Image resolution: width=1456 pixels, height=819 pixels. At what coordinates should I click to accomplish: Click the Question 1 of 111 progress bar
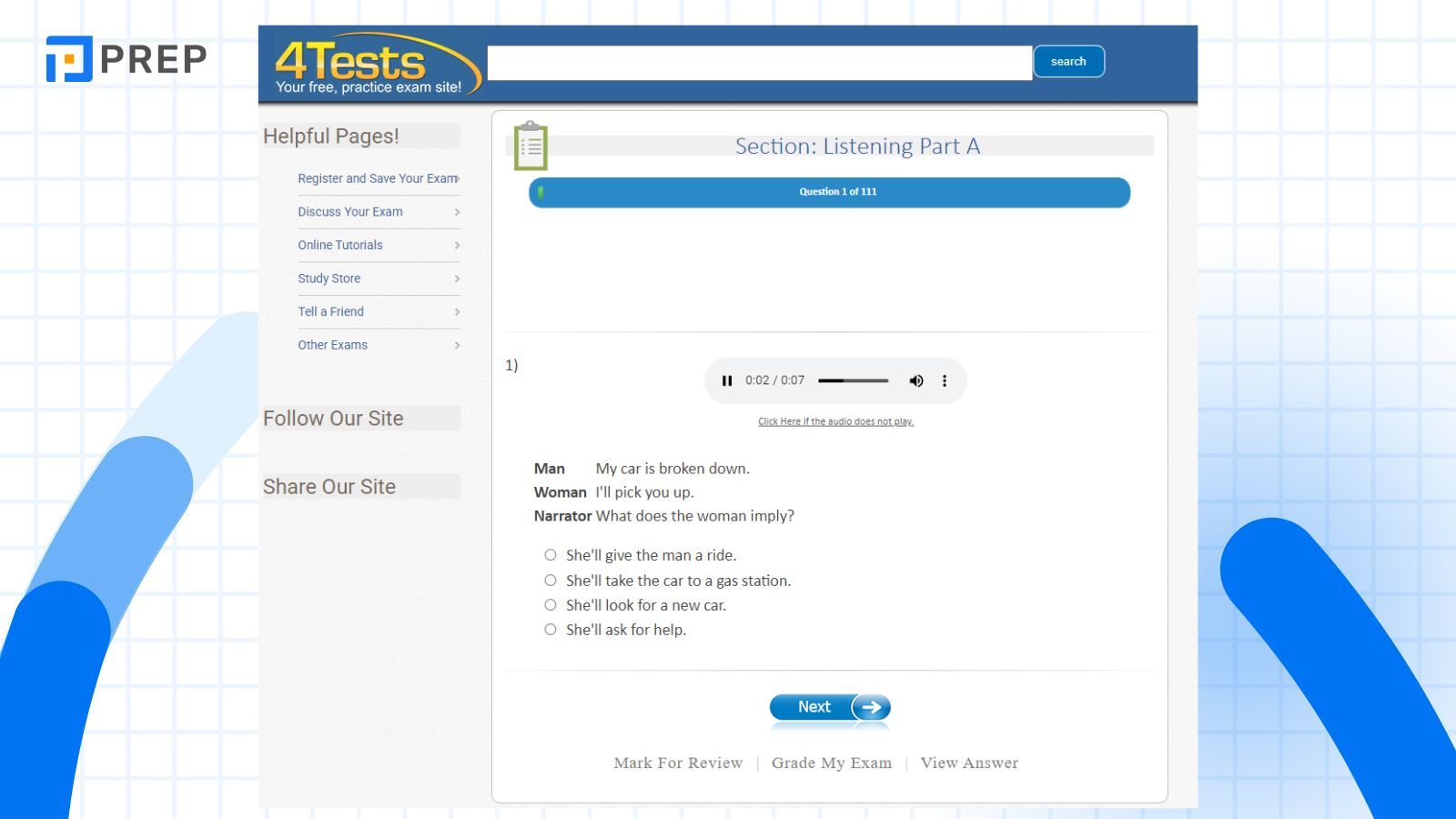[x=830, y=192]
